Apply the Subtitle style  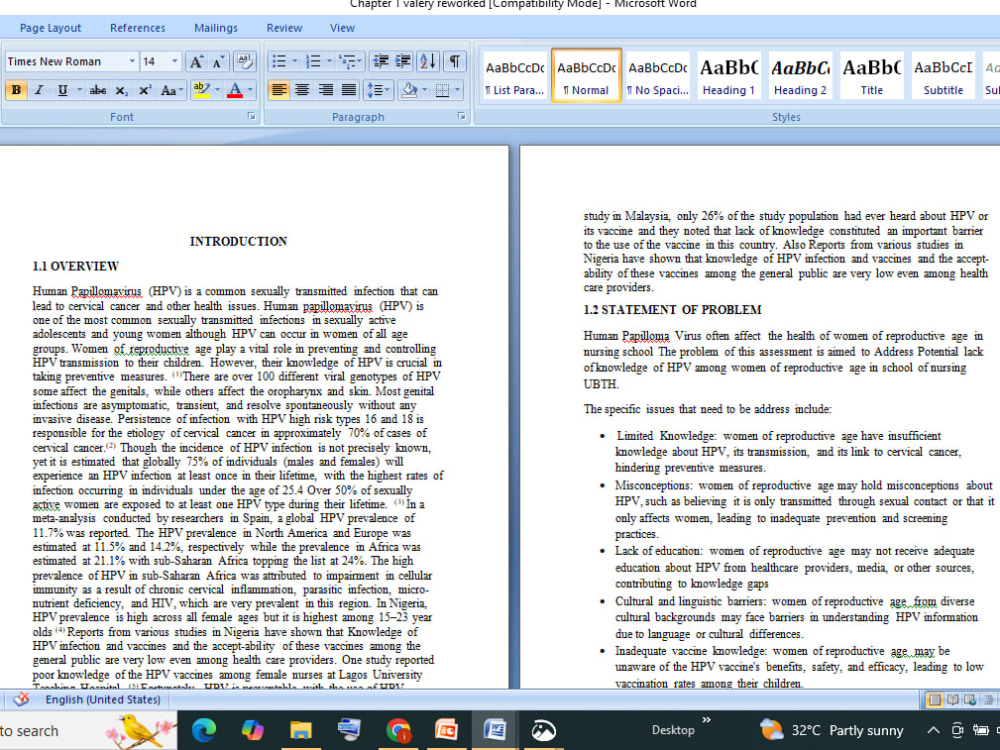click(943, 76)
